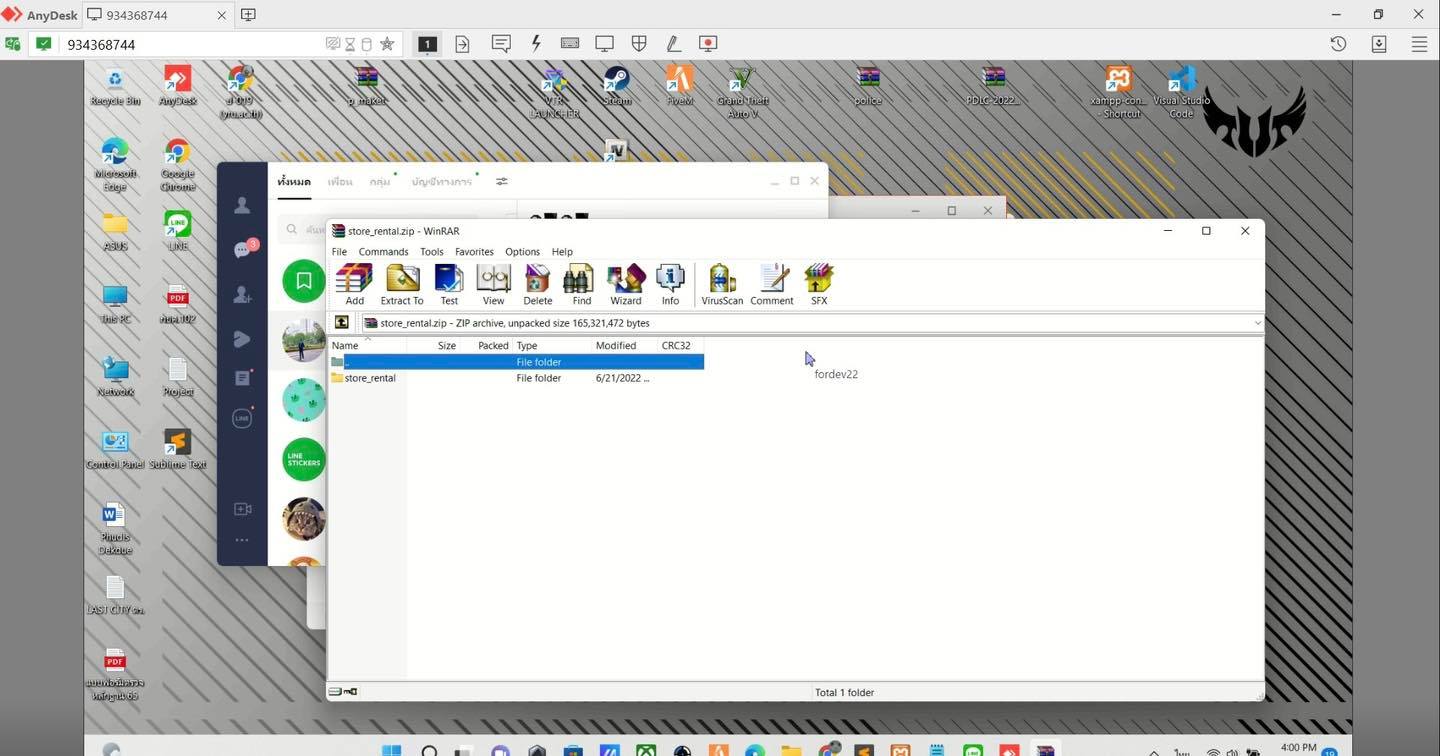The height and width of the screenshot is (756, 1440).
Task: Open the remote Windows Start button
Action: coord(391,750)
